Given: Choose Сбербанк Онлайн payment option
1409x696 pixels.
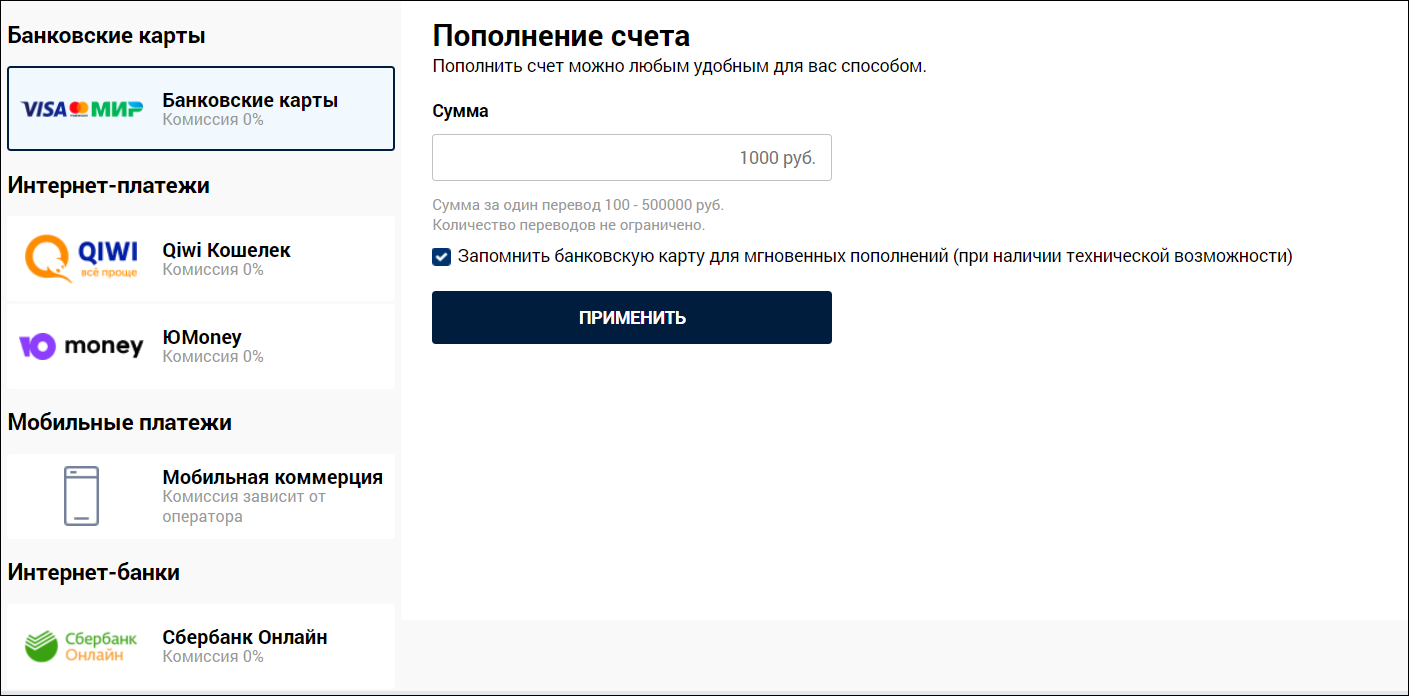Looking at the screenshot, I should click(x=201, y=646).
